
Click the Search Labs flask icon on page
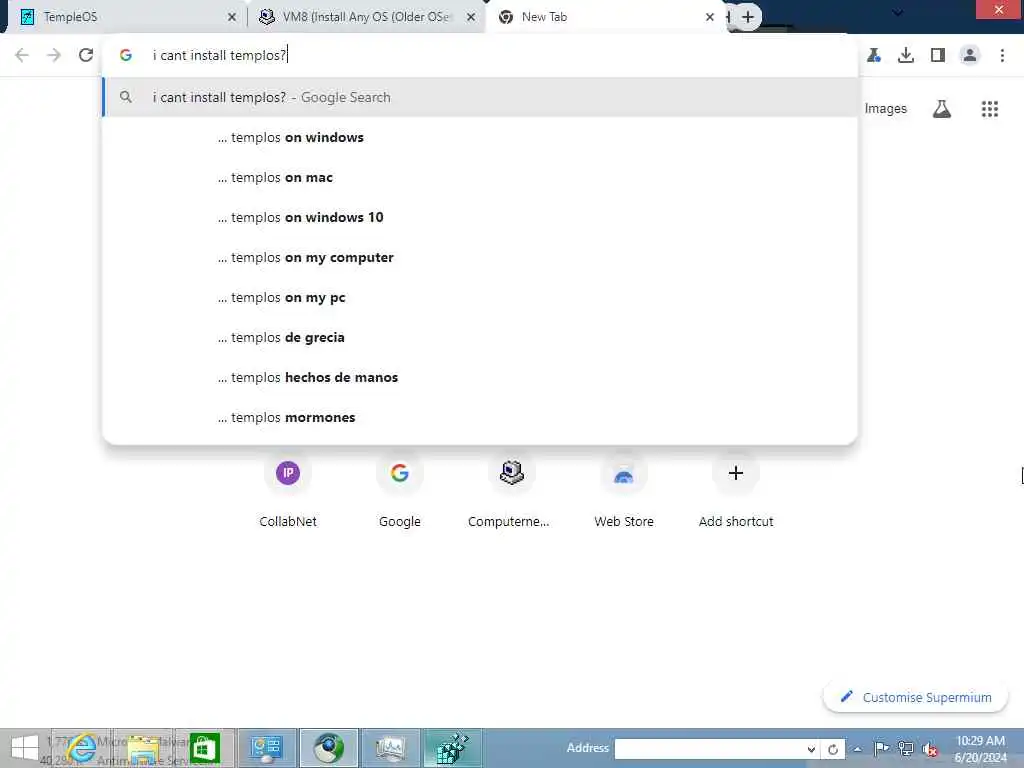[x=942, y=109]
